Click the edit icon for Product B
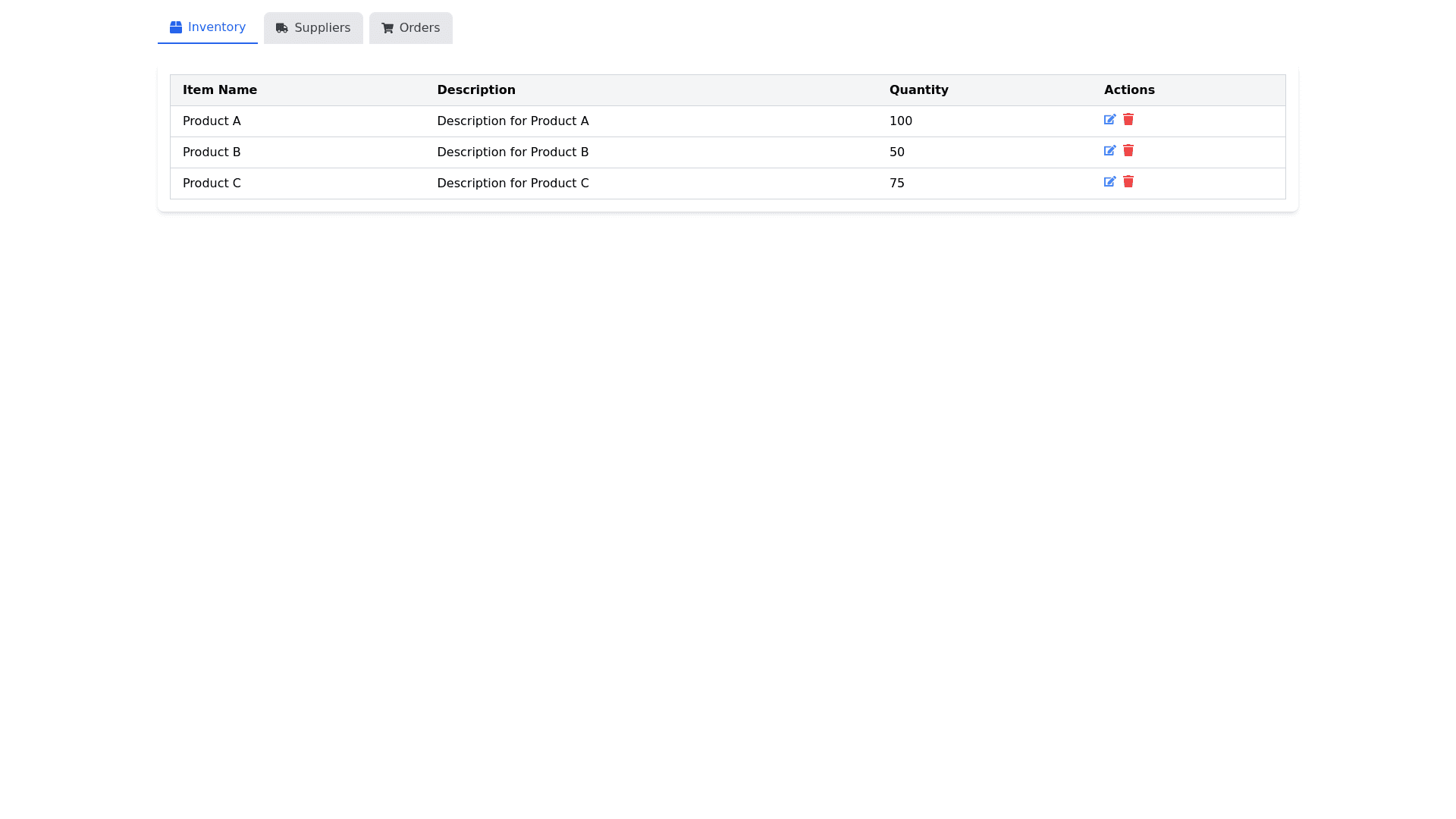This screenshot has height=819, width=1456. pyautogui.click(x=1109, y=151)
